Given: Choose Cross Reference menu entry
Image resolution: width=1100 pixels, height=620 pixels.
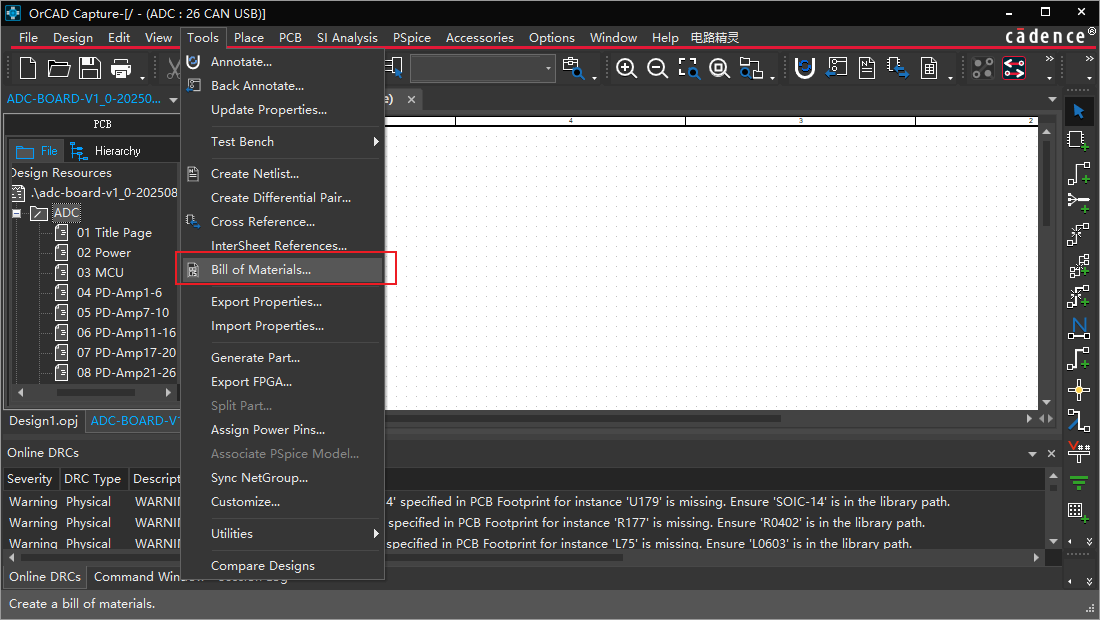Looking at the screenshot, I should coord(263,222).
